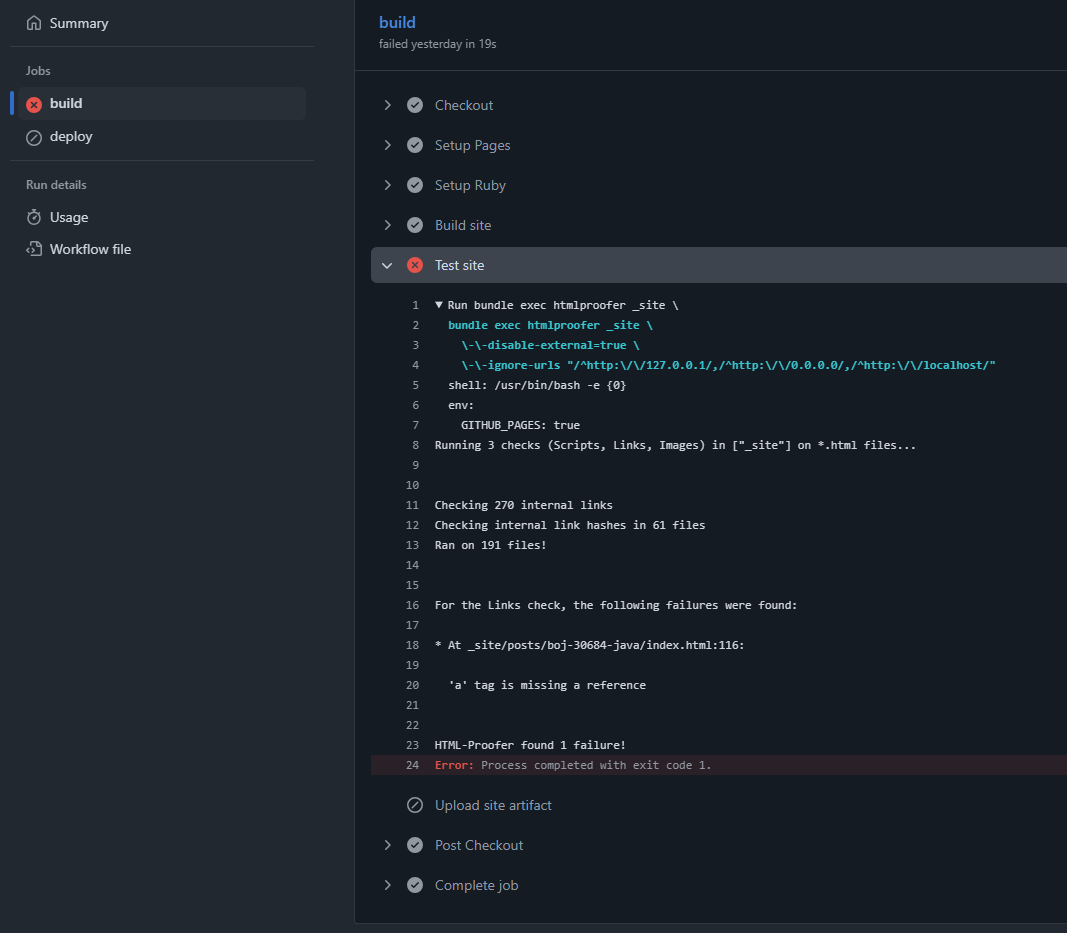Click 'For the Links check' failures line
This screenshot has width=1067, height=933.
pos(616,605)
